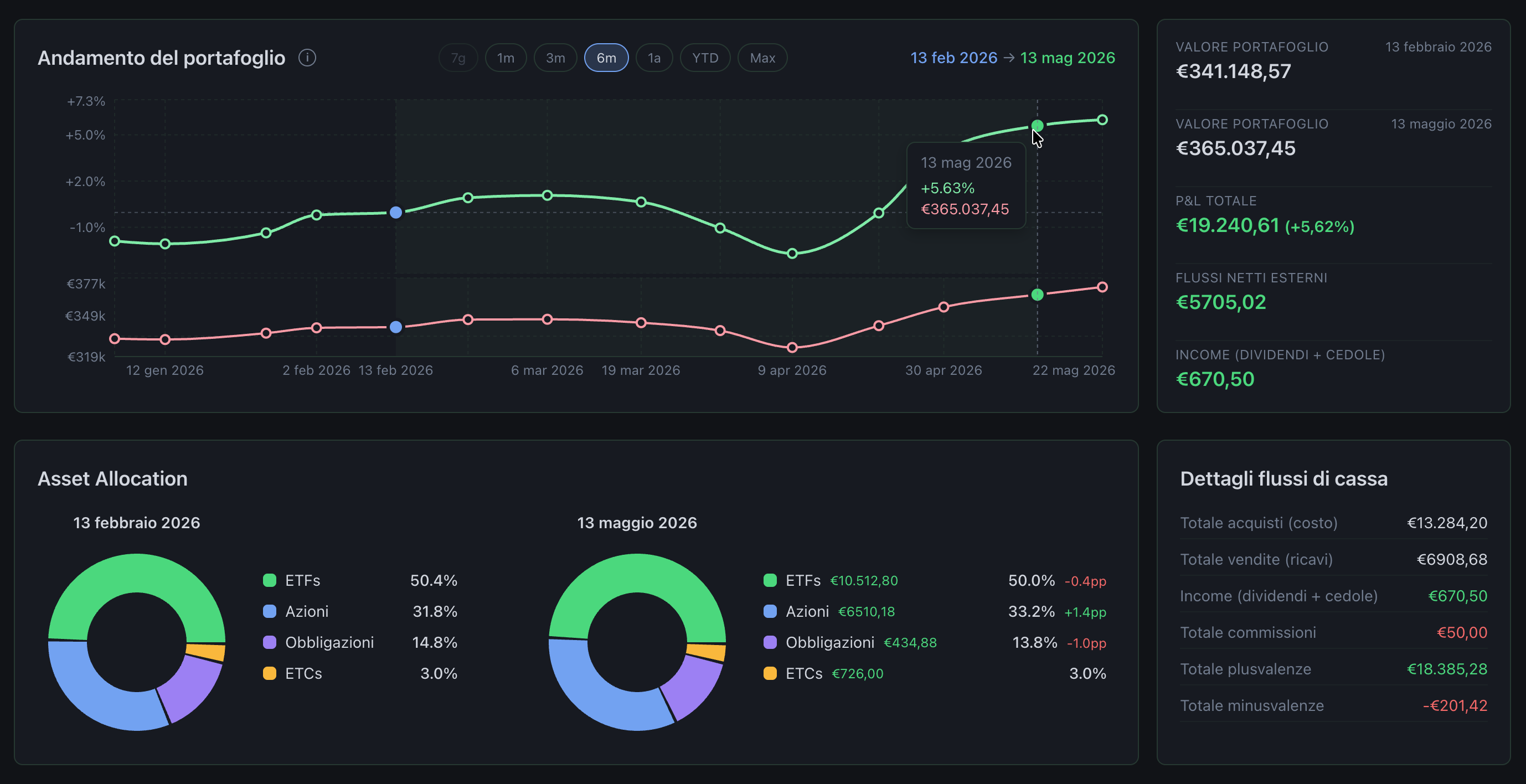The image size is (1526, 784).
Task: Click the last percent point at 22 mag 2026
Action: point(1102,120)
